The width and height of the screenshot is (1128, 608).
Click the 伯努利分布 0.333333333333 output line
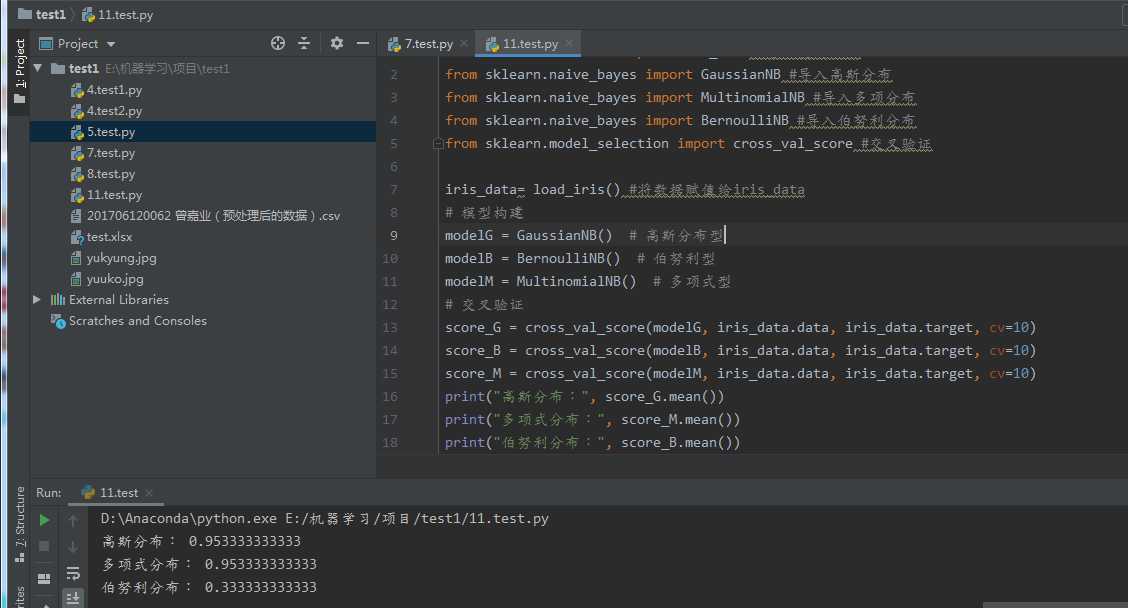(x=209, y=587)
